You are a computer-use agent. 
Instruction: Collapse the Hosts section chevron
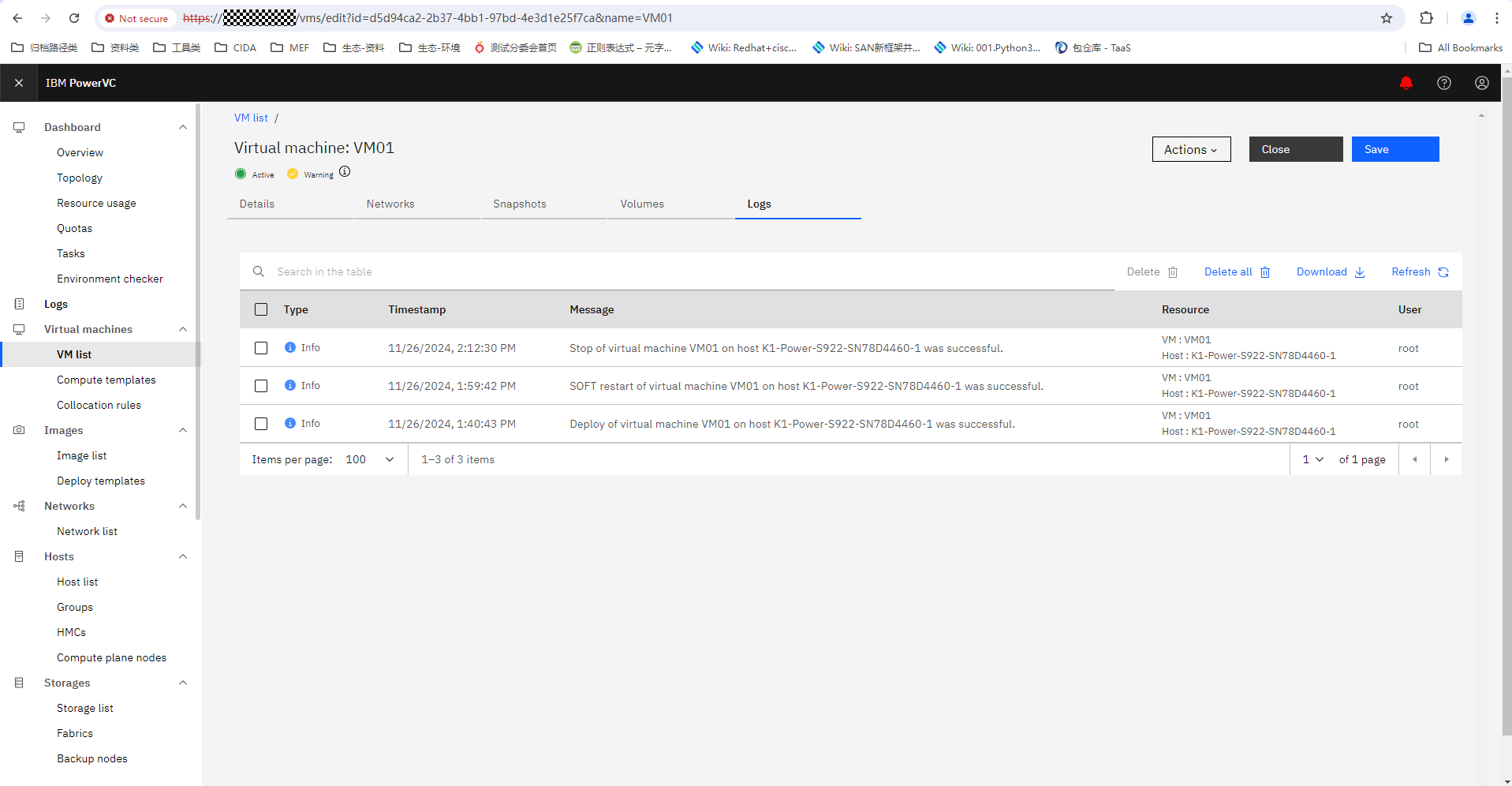(183, 556)
